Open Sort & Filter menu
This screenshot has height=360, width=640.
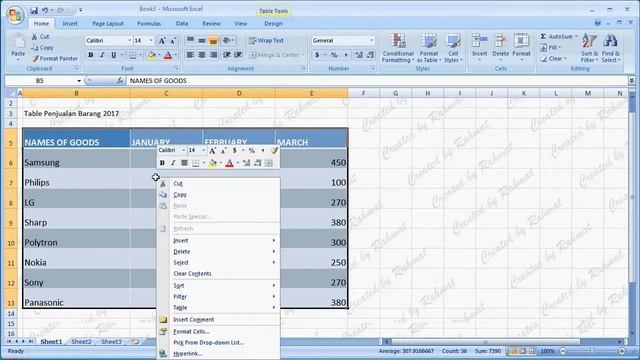pos(589,48)
